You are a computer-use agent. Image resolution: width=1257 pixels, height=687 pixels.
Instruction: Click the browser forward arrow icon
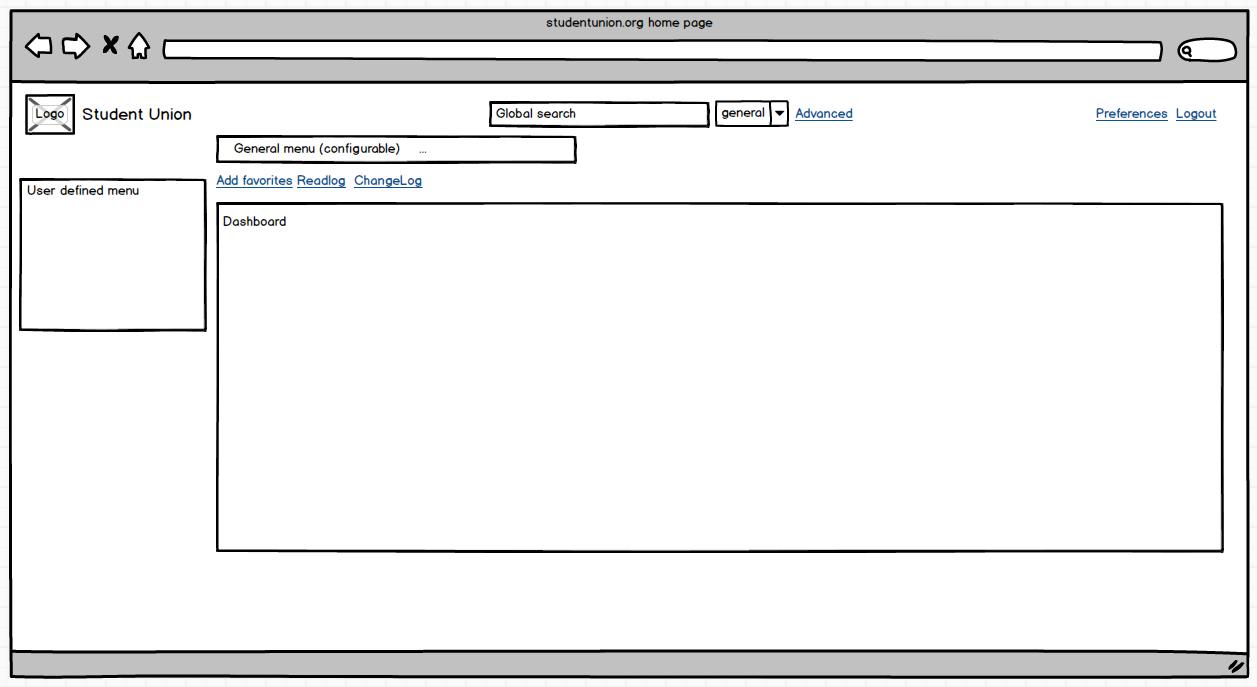[x=76, y=45]
